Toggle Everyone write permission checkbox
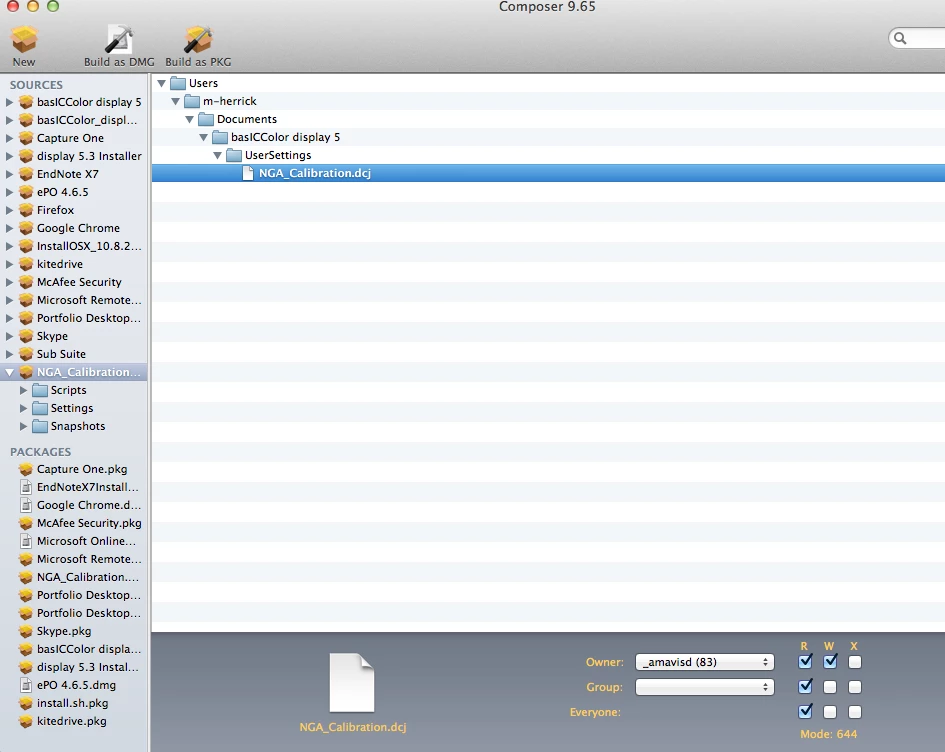The width and height of the screenshot is (945, 752). [x=830, y=712]
